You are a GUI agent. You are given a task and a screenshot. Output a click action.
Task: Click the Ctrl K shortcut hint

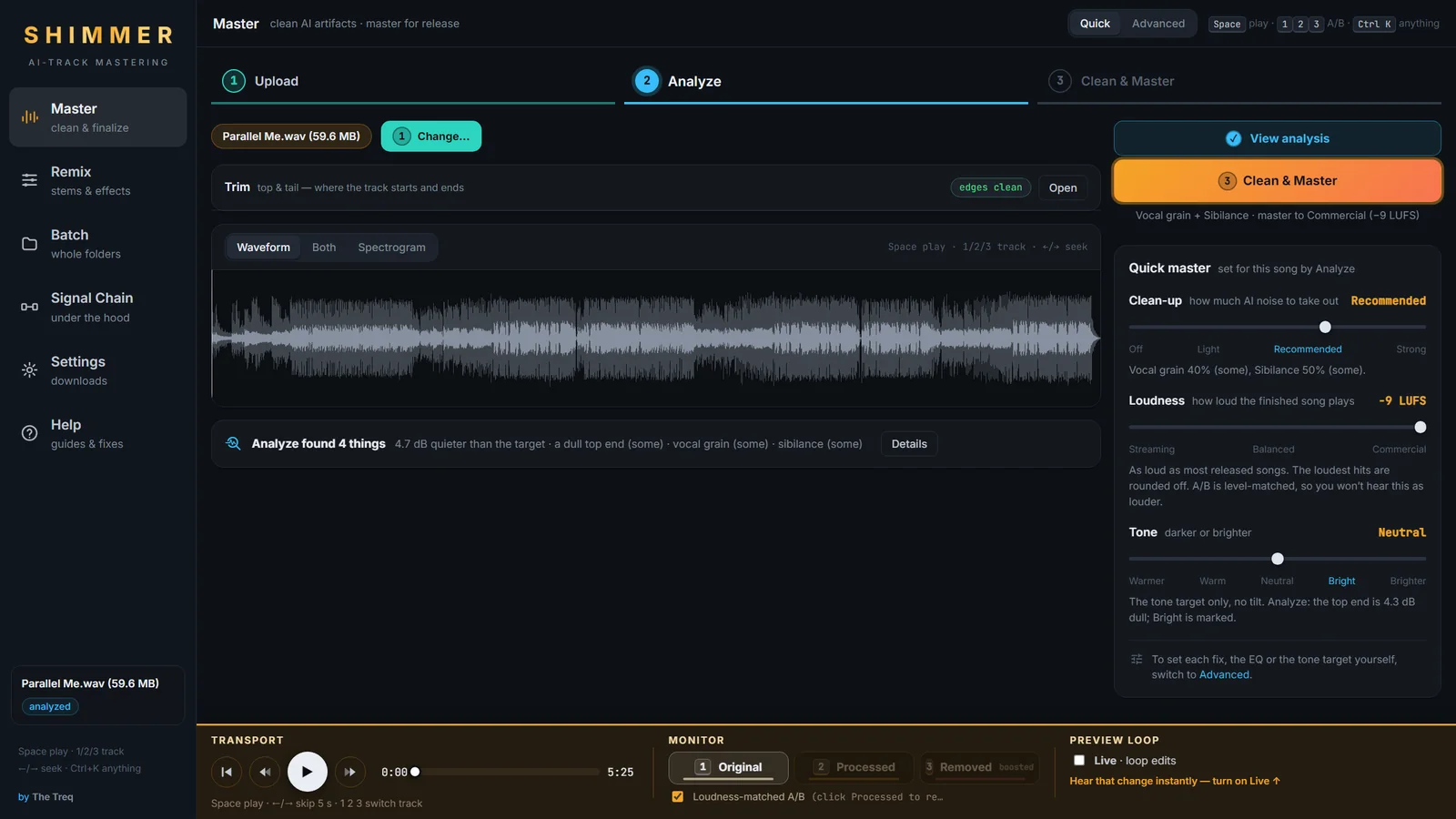[1374, 25]
